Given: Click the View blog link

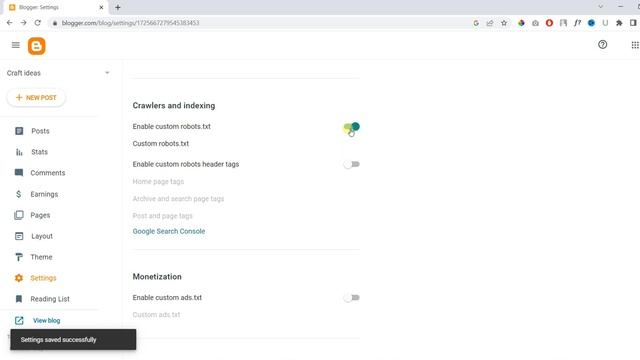Looking at the screenshot, I should coord(47,320).
